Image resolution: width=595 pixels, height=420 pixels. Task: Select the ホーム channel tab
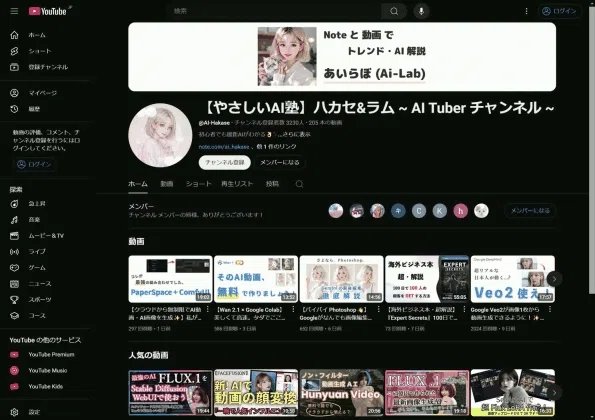(x=138, y=184)
